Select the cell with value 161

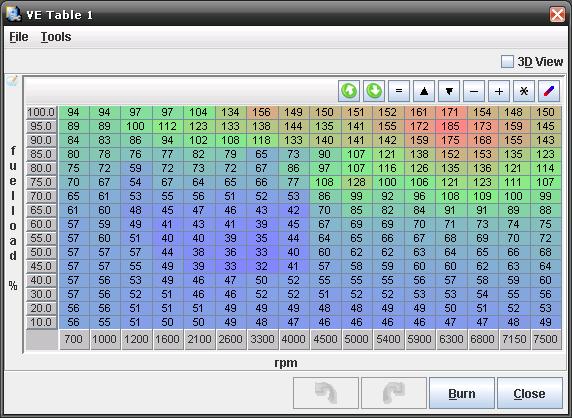(x=419, y=112)
